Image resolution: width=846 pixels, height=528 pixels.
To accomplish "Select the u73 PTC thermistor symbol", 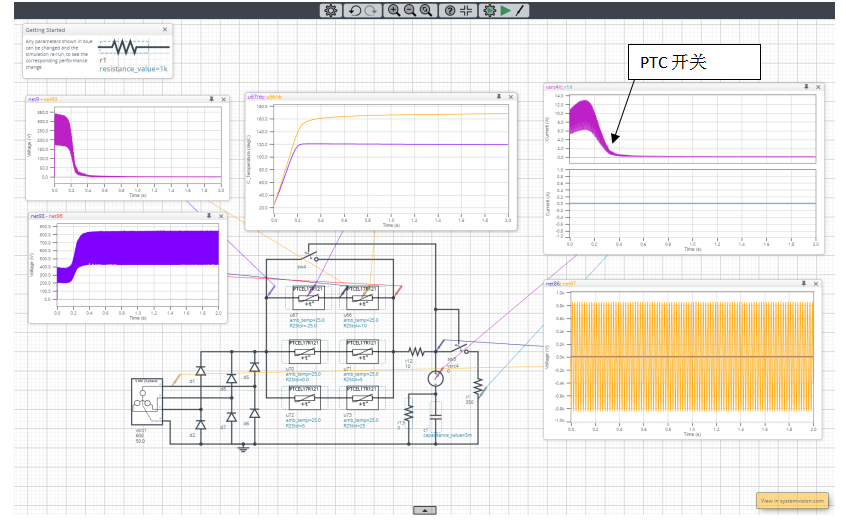I will coord(362,397).
